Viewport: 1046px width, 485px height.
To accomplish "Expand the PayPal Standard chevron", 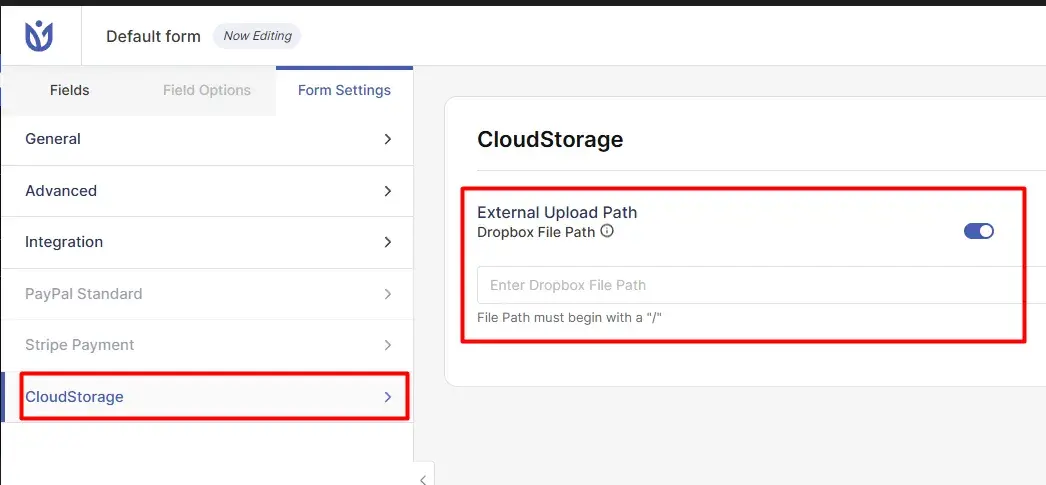I will click(388, 294).
